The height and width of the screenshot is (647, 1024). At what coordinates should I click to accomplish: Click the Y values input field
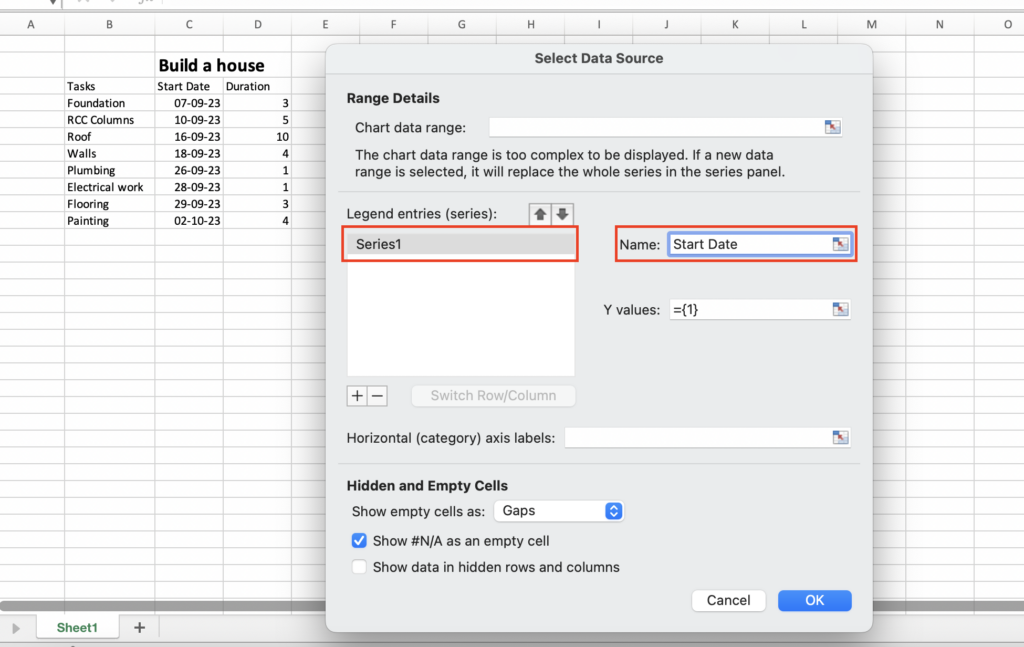pyautogui.click(x=748, y=310)
